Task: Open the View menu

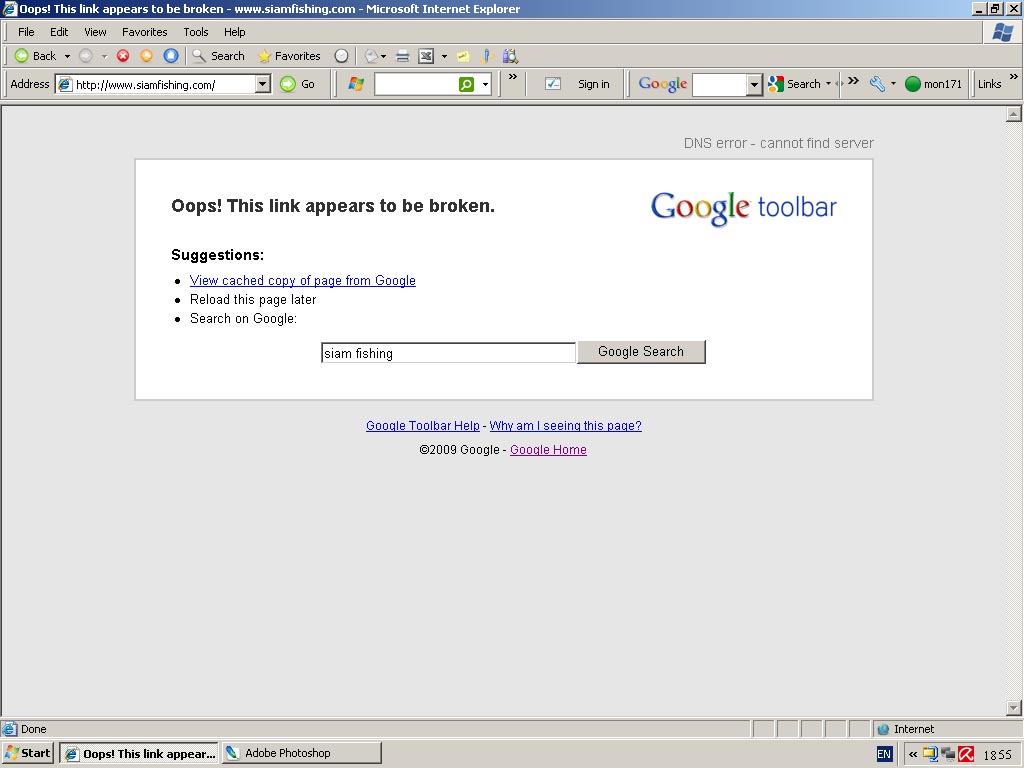Action: click(x=95, y=32)
